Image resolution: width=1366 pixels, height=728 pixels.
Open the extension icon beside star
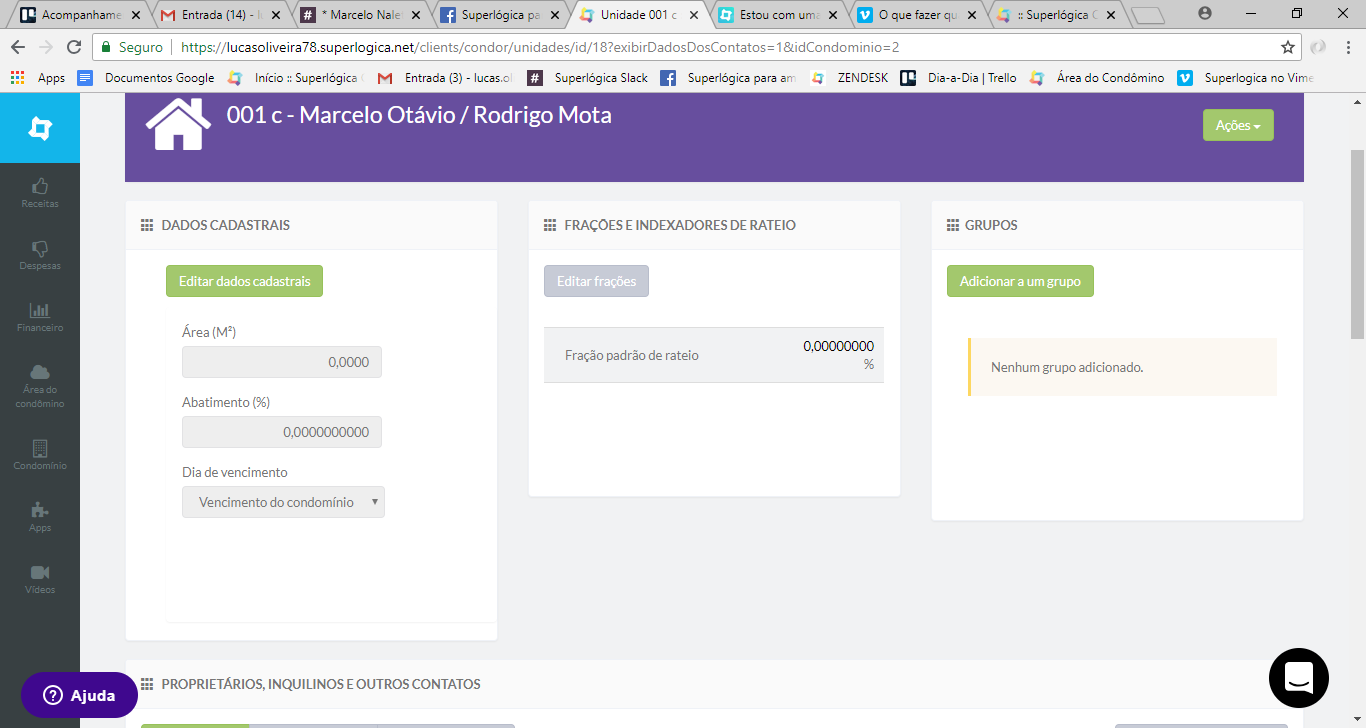click(x=1319, y=47)
